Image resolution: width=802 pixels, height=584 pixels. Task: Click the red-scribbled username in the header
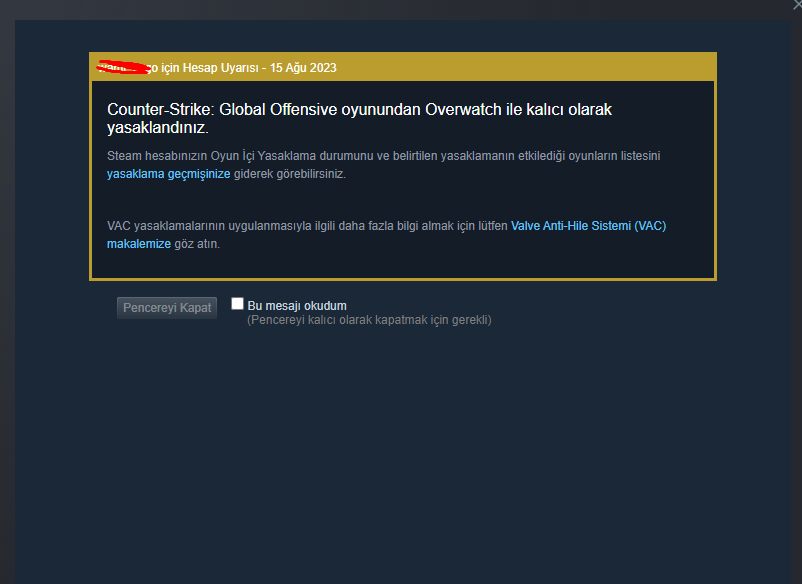(124, 68)
